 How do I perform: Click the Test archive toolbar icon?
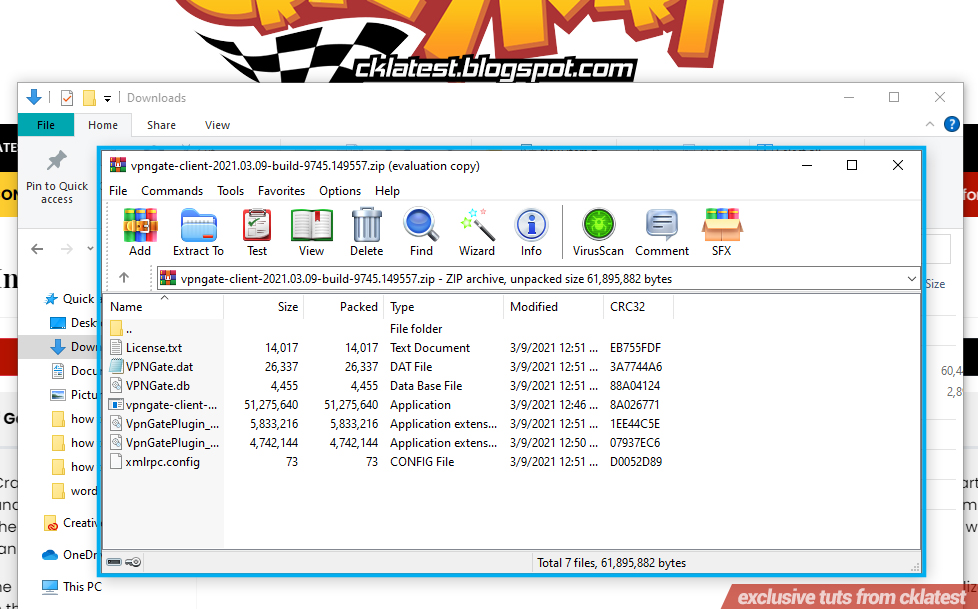click(x=256, y=225)
